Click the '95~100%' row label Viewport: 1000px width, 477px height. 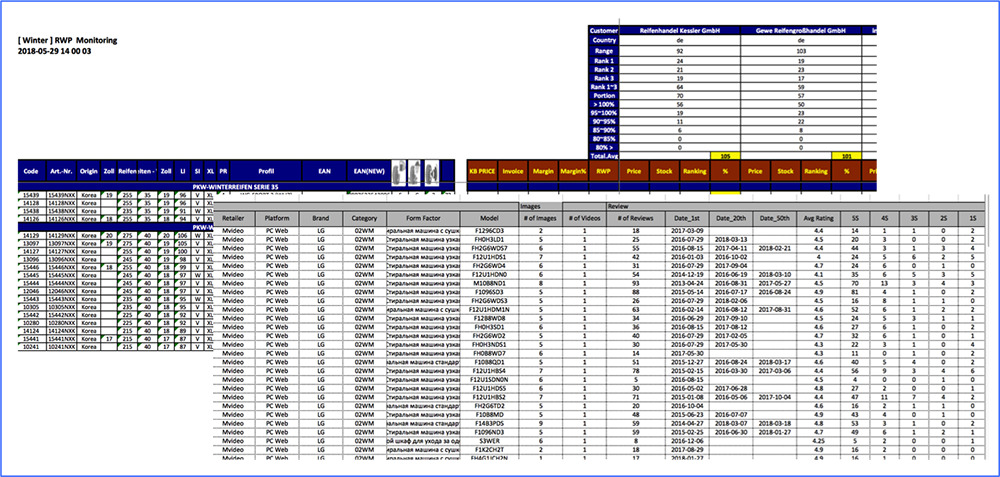pyautogui.click(x=604, y=113)
